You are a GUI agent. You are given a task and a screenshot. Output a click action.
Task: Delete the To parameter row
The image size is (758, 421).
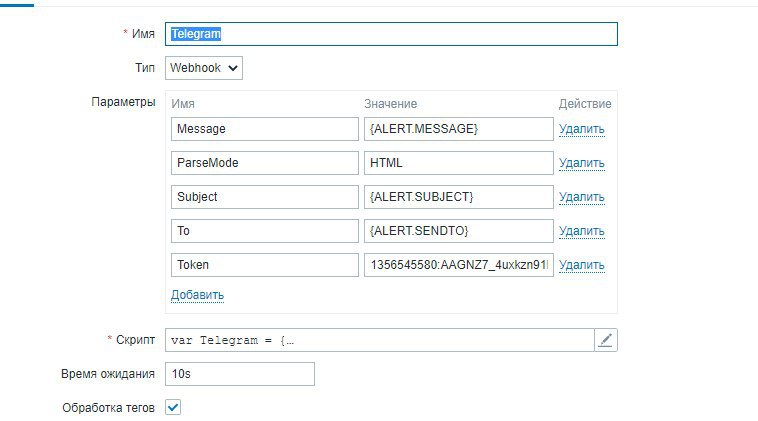click(582, 231)
